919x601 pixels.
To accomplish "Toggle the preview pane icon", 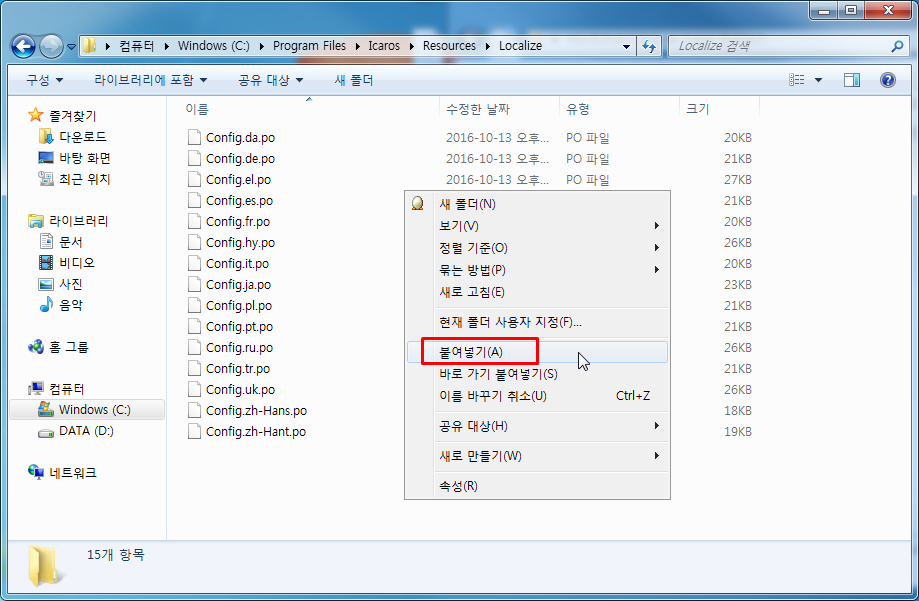I will click(852, 80).
